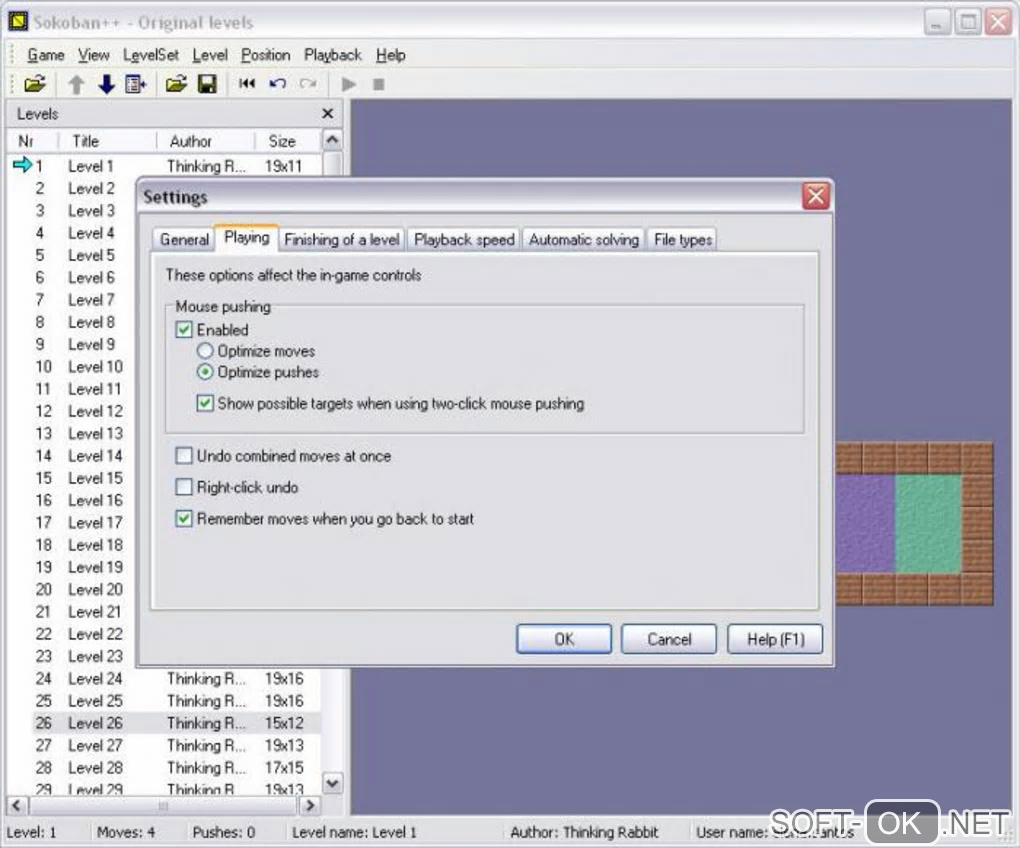Viewport: 1020px width, 848px height.
Task: Rewind to start using the skip-back icon
Action: [247, 84]
